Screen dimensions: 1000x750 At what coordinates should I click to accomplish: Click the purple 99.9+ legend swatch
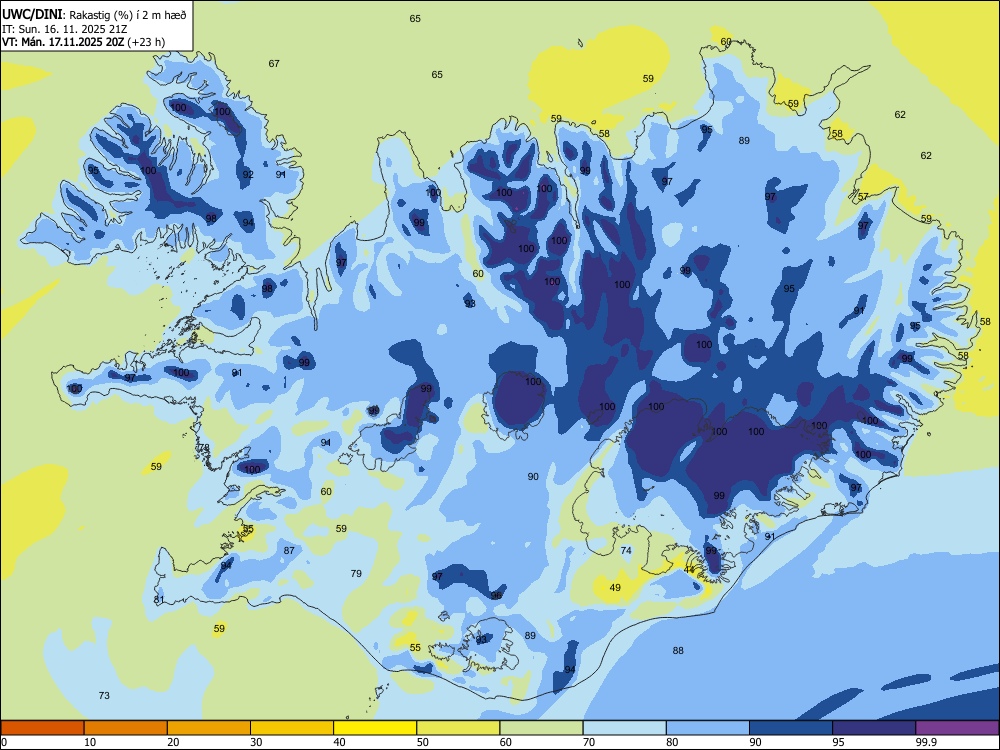[x=957, y=728]
